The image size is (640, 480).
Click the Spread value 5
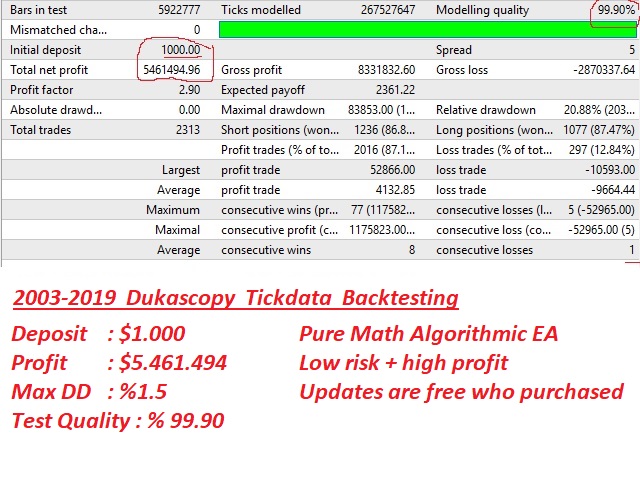click(x=632, y=50)
